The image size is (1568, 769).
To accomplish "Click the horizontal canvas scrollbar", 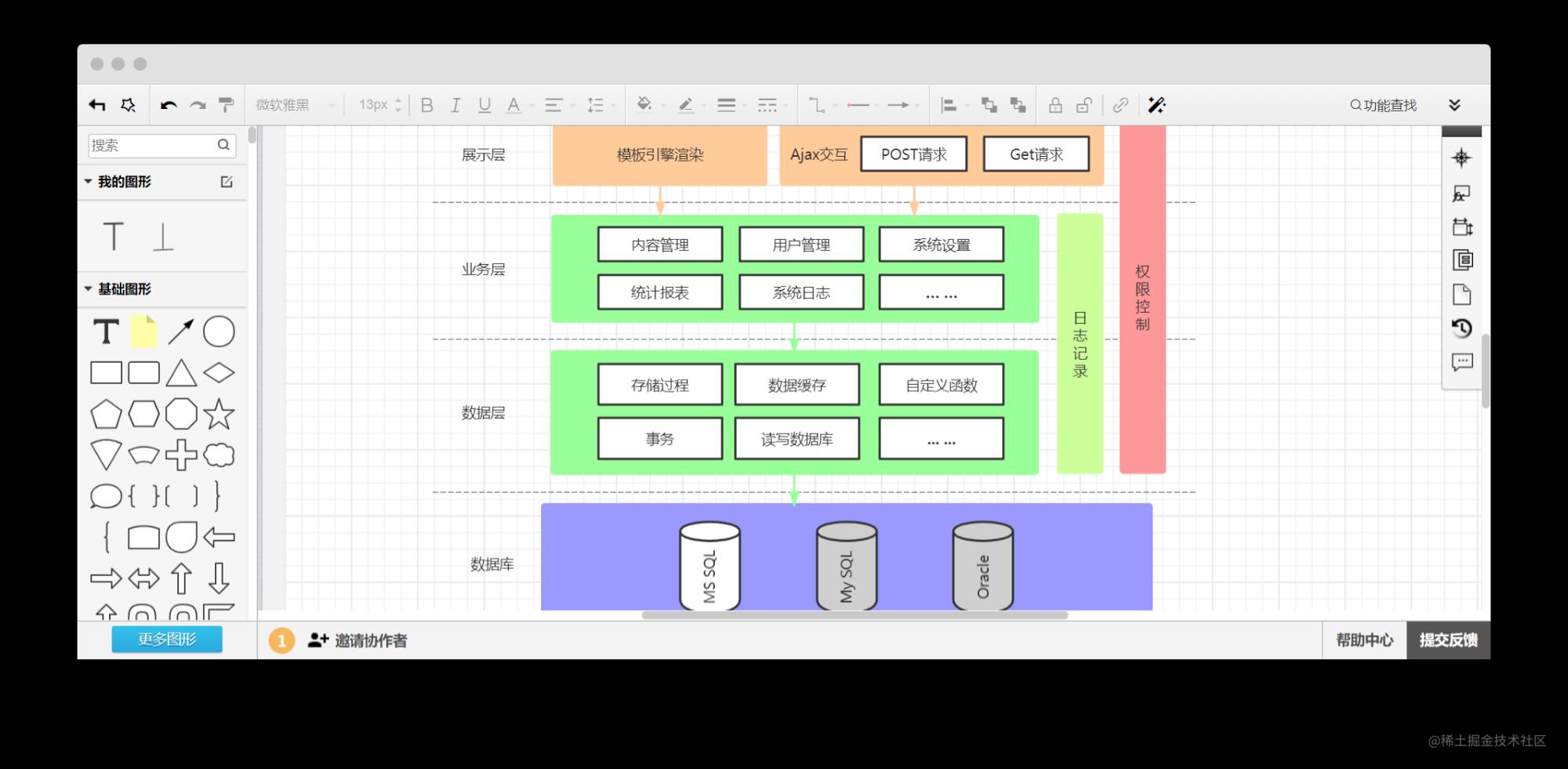I will (855, 615).
